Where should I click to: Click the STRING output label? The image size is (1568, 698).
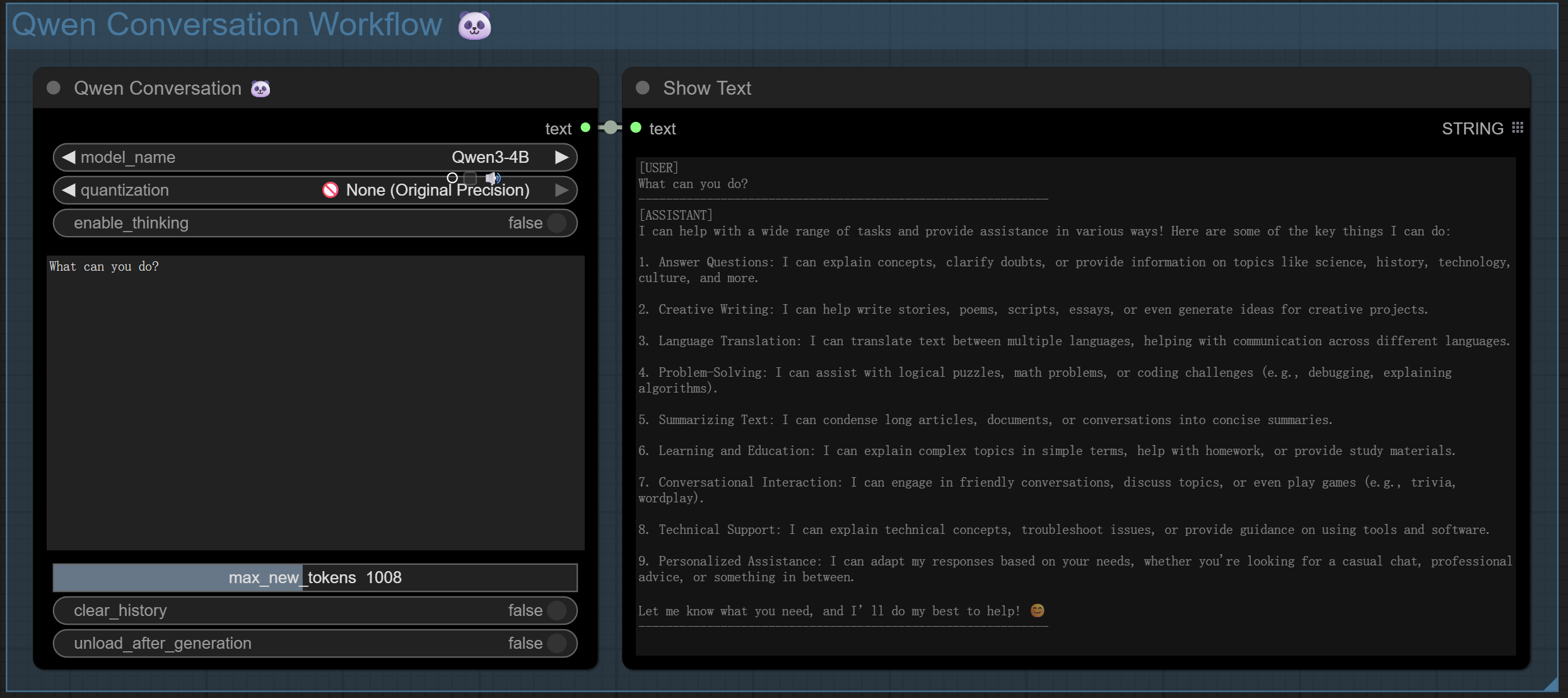pos(1473,129)
